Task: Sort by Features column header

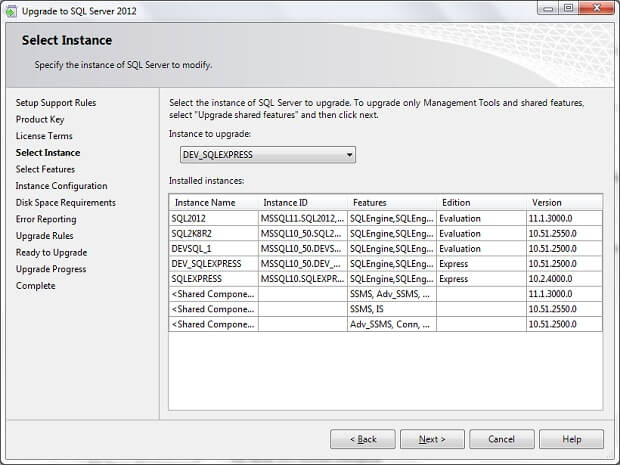Action: (x=392, y=202)
